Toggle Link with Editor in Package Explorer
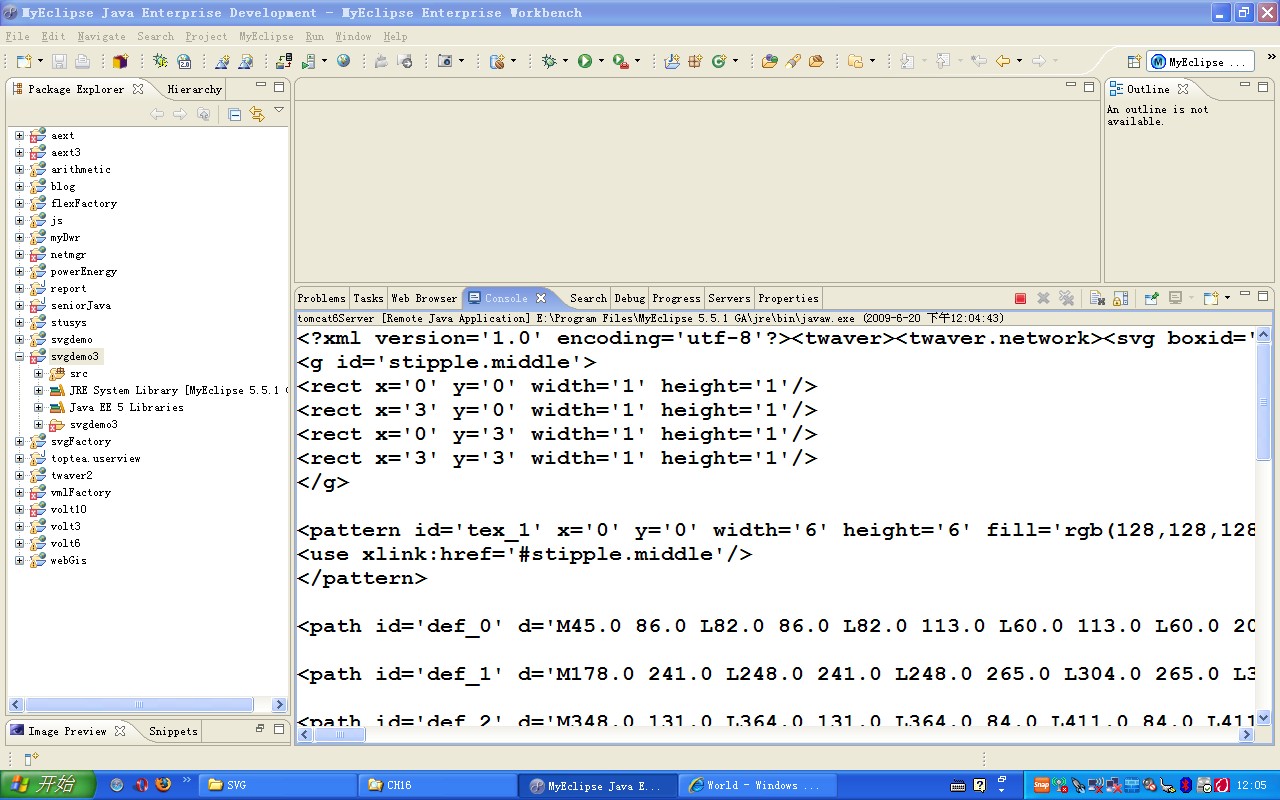 [257, 114]
